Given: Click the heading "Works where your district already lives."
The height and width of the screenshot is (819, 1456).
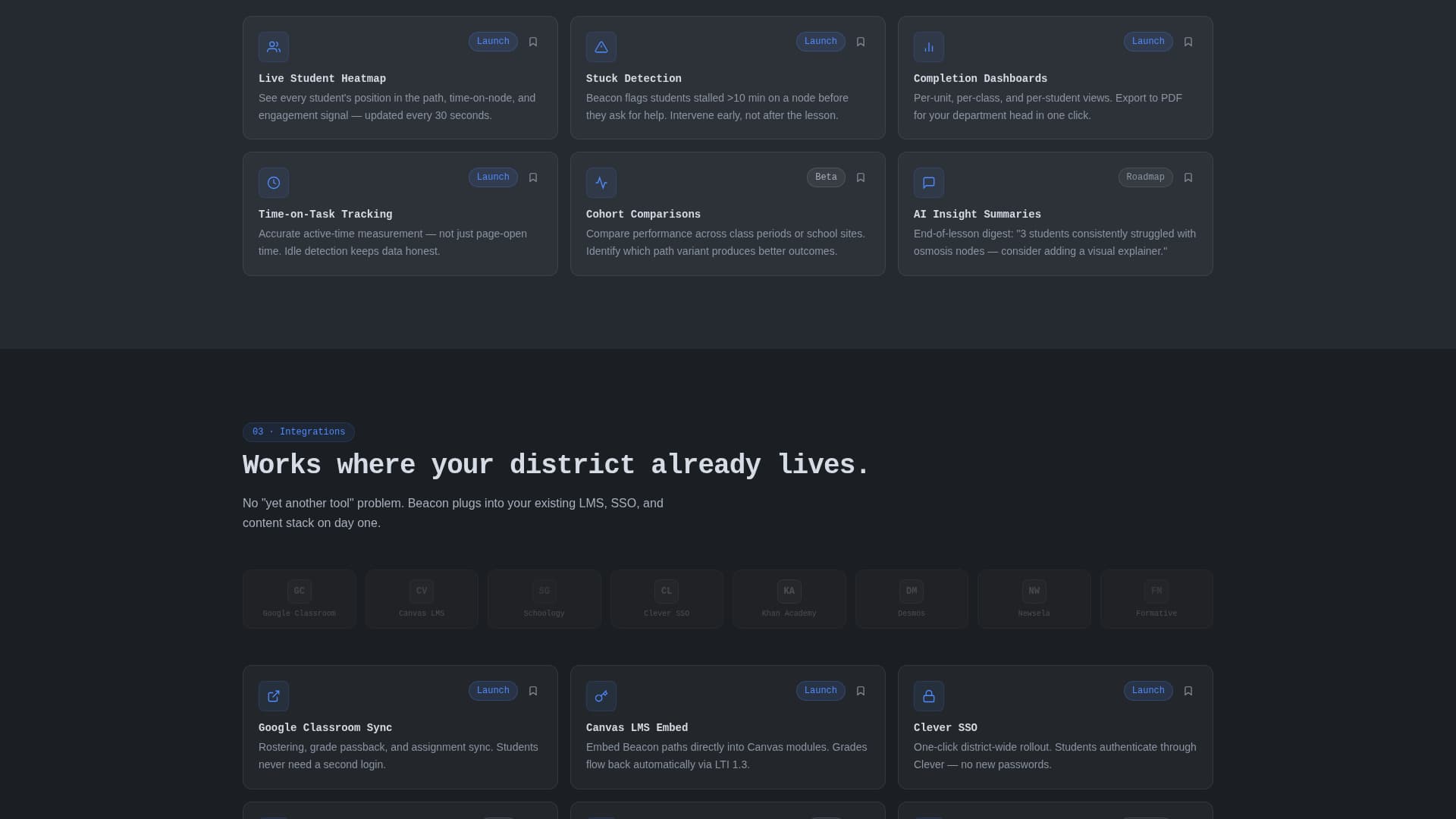Looking at the screenshot, I should coord(556,466).
